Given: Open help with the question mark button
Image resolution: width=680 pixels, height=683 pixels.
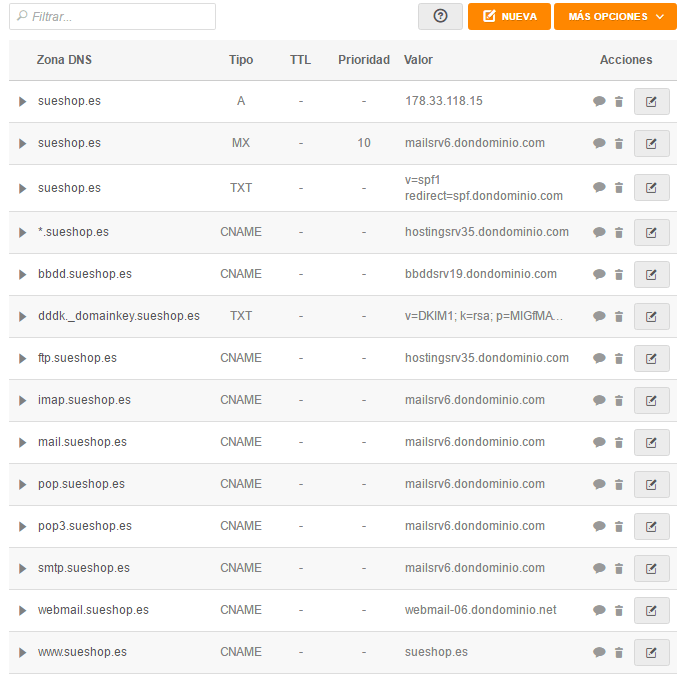Looking at the screenshot, I should (440, 17).
